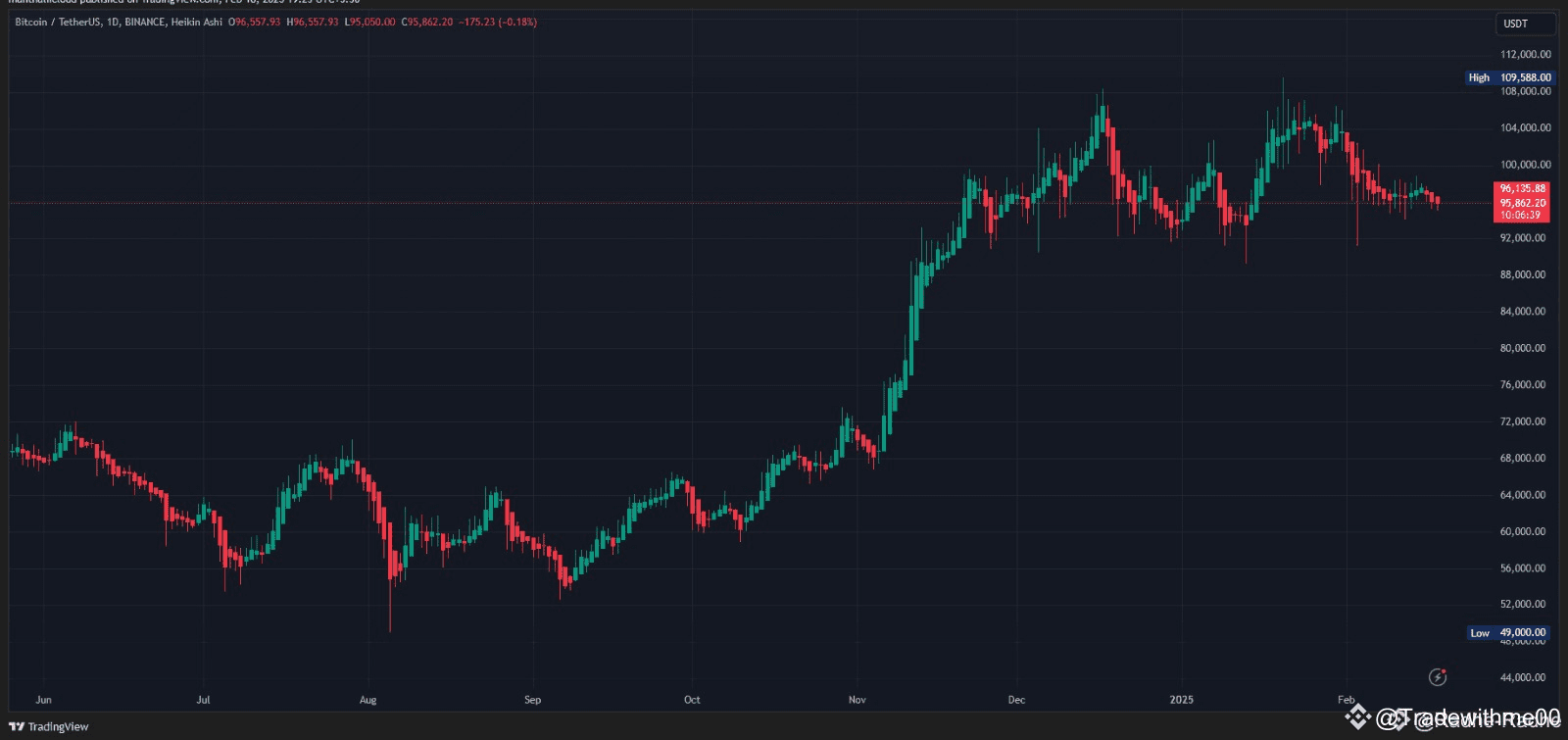The width and height of the screenshot is (1568, 740).
Task: Click the 44,000.00 price axis label
Action: (x=1523, y=677)
